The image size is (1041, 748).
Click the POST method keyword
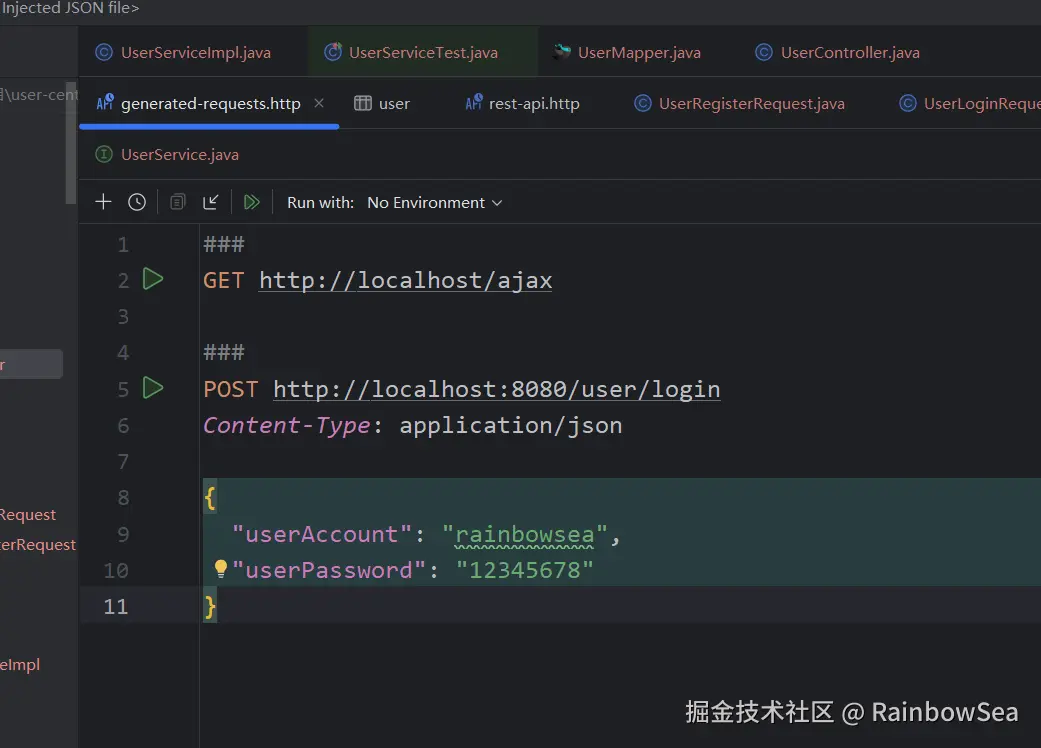point(230,390)
